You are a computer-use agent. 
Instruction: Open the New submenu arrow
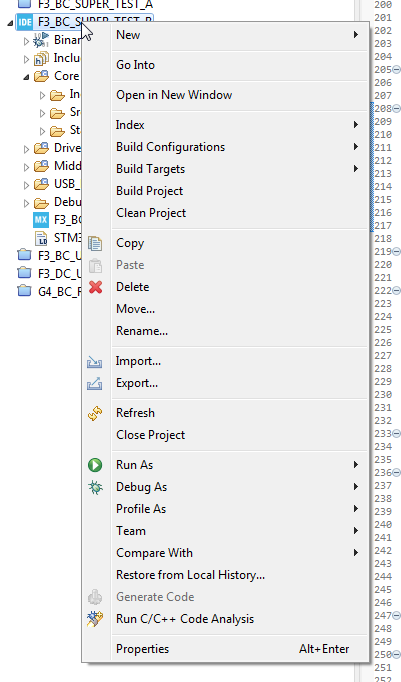[356, 34]
